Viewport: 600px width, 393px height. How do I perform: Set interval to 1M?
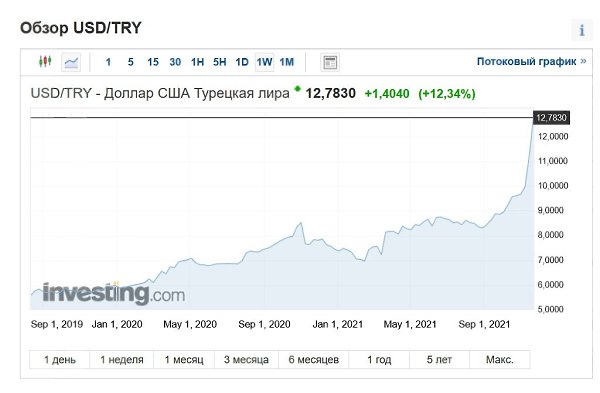click(287, 62)
